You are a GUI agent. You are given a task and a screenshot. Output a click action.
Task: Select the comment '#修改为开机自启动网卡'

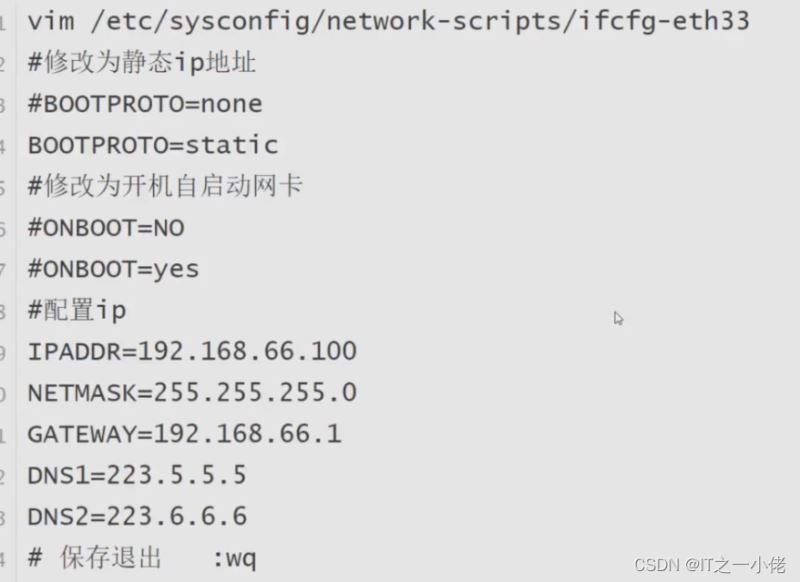pyautogui.click(x=165, y=186)
